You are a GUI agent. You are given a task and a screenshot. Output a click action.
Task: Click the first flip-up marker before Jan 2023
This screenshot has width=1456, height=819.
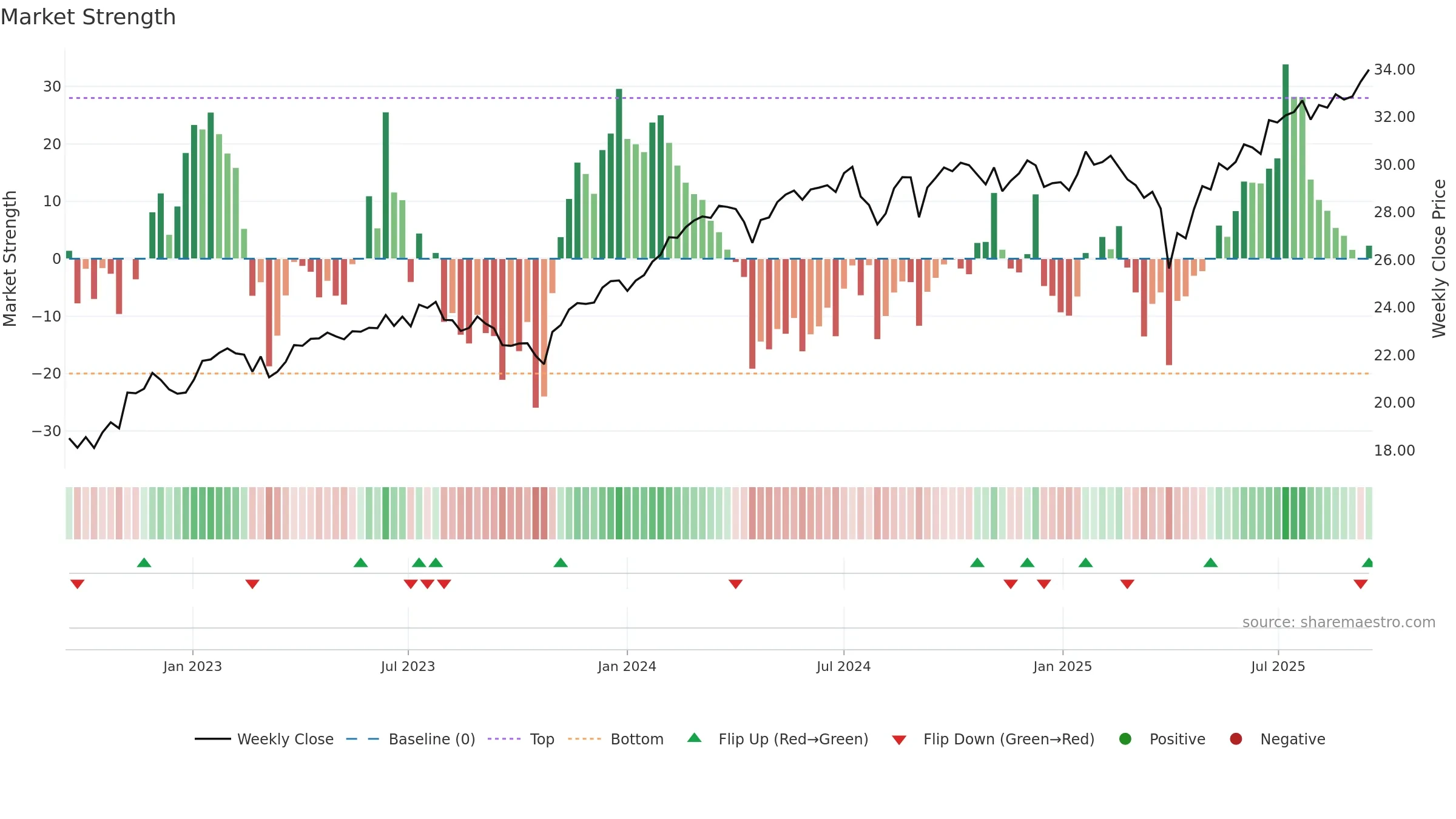144,562
